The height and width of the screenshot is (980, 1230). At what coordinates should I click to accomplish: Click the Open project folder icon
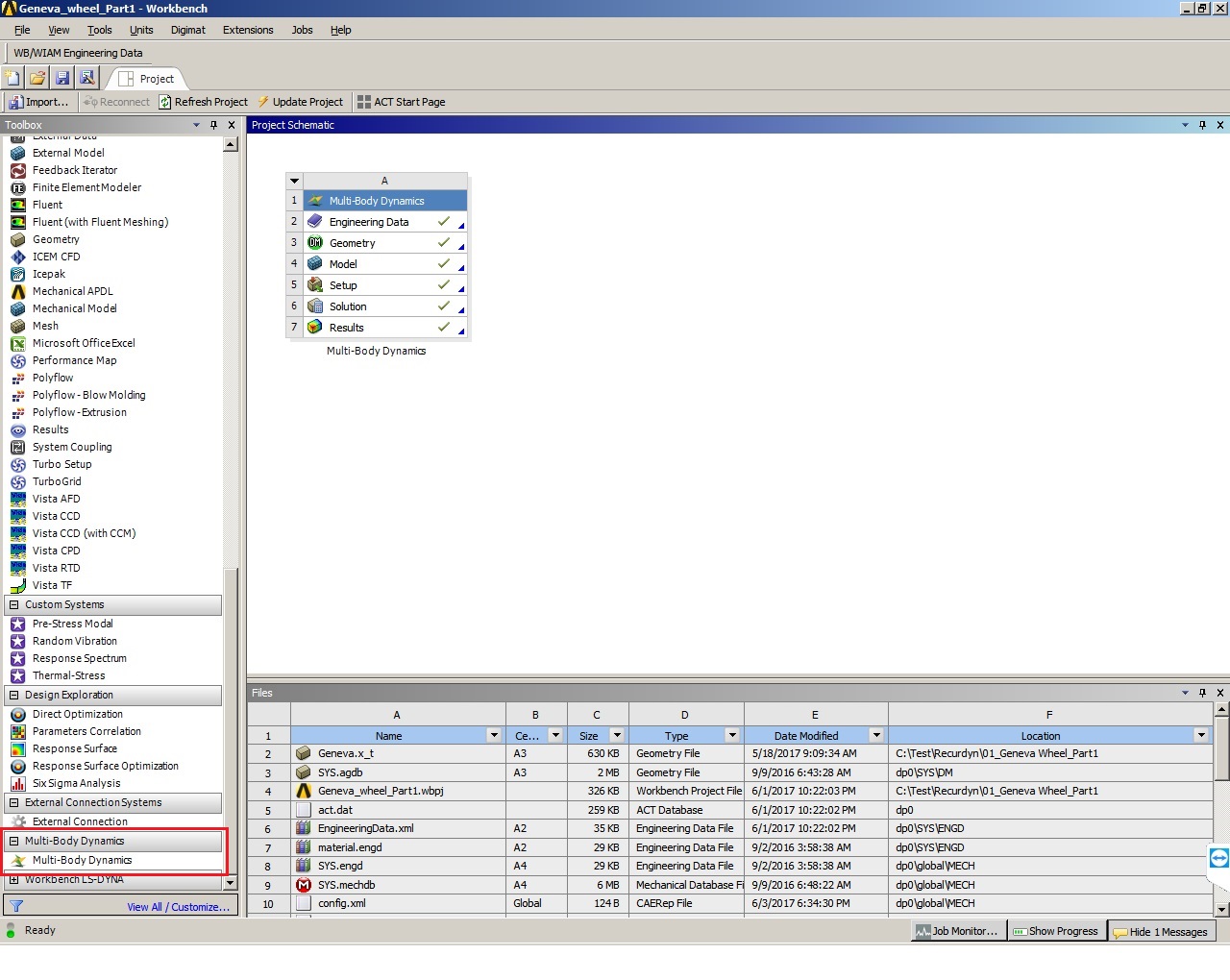tap(37, 78)
